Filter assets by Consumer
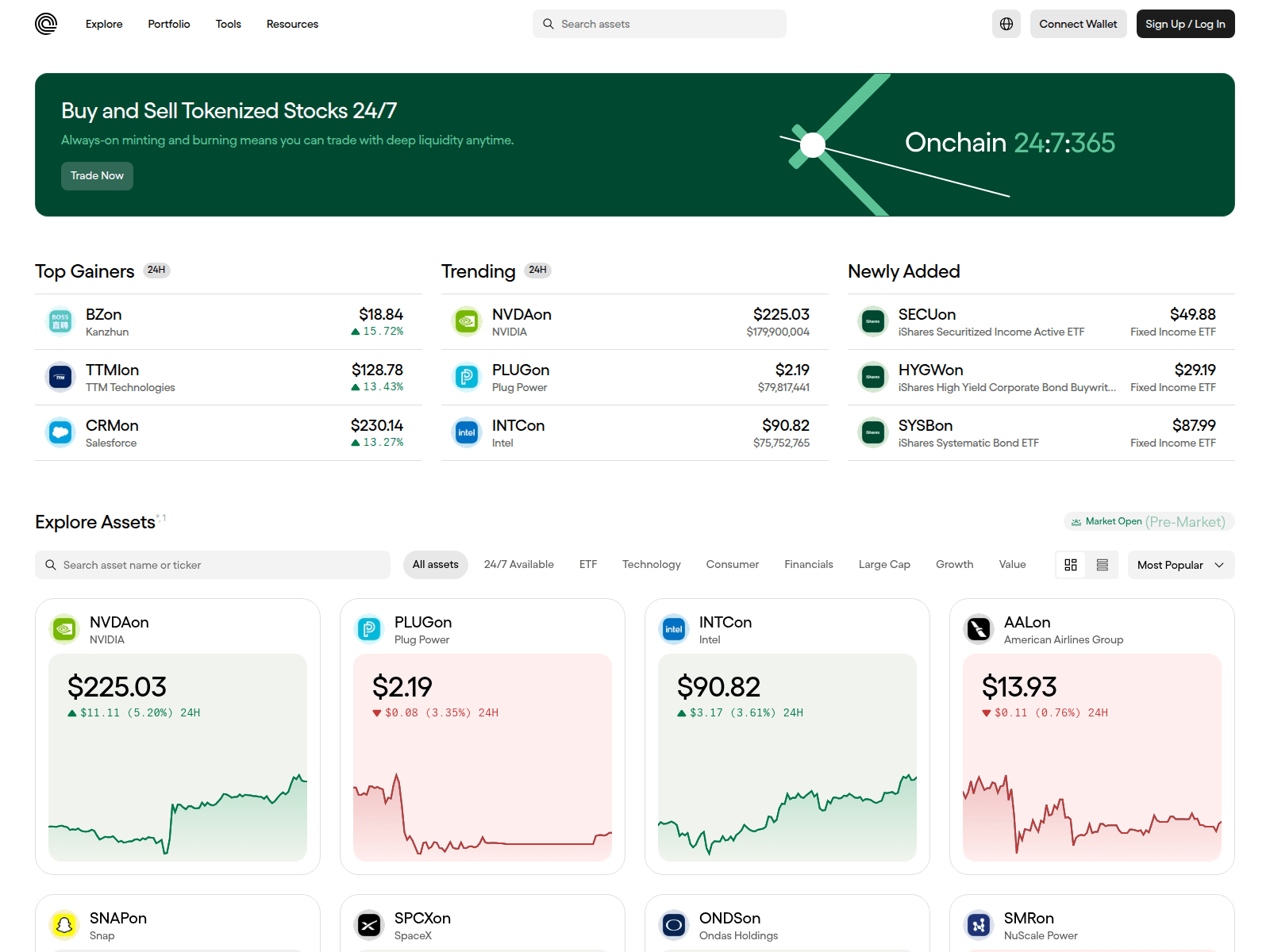 pyautogui.click(x=733, y=565)
